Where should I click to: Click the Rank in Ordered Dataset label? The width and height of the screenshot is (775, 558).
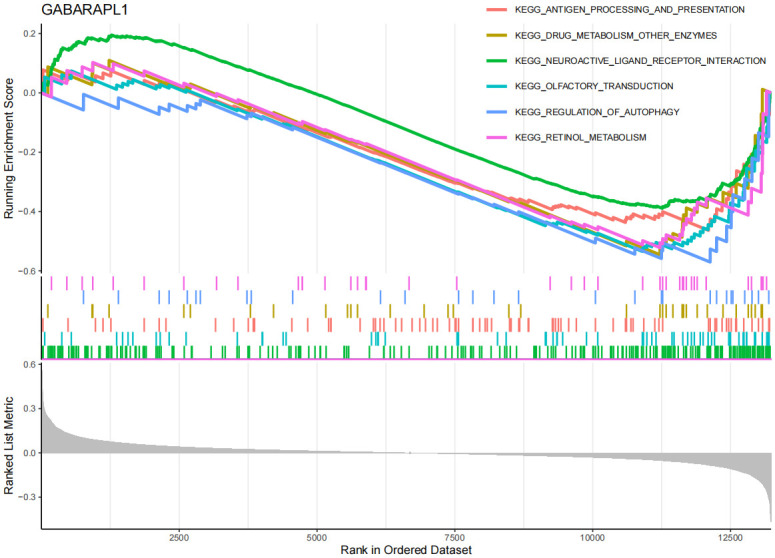click(x=406, y=550)
